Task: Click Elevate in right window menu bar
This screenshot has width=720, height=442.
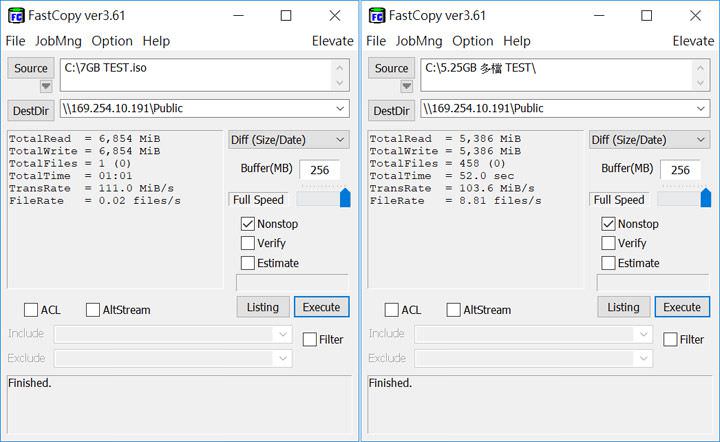Action: [x=693, y=41]
